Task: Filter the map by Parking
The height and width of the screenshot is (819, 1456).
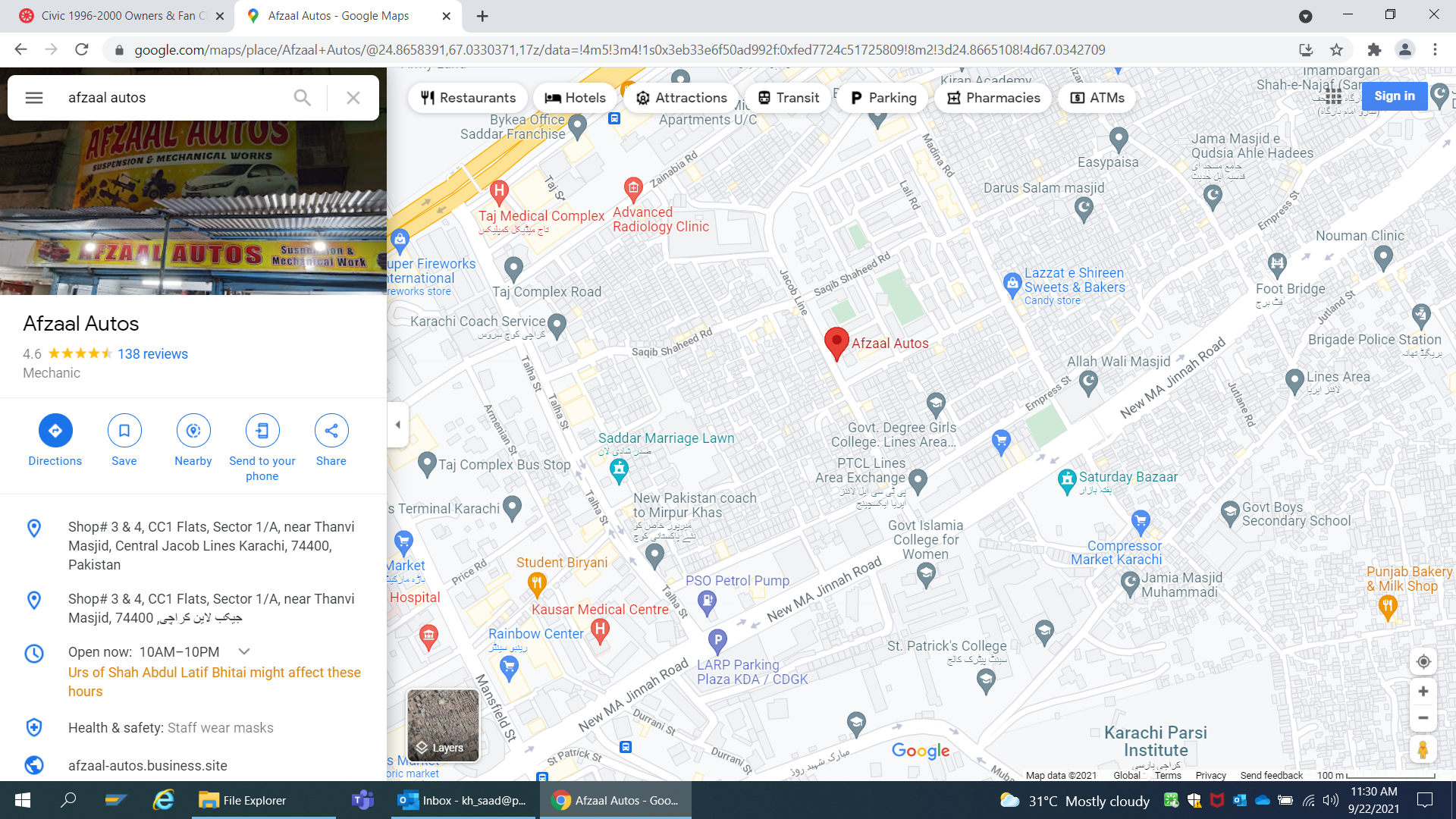Action: pyautogui.click(x=883, y=98)
